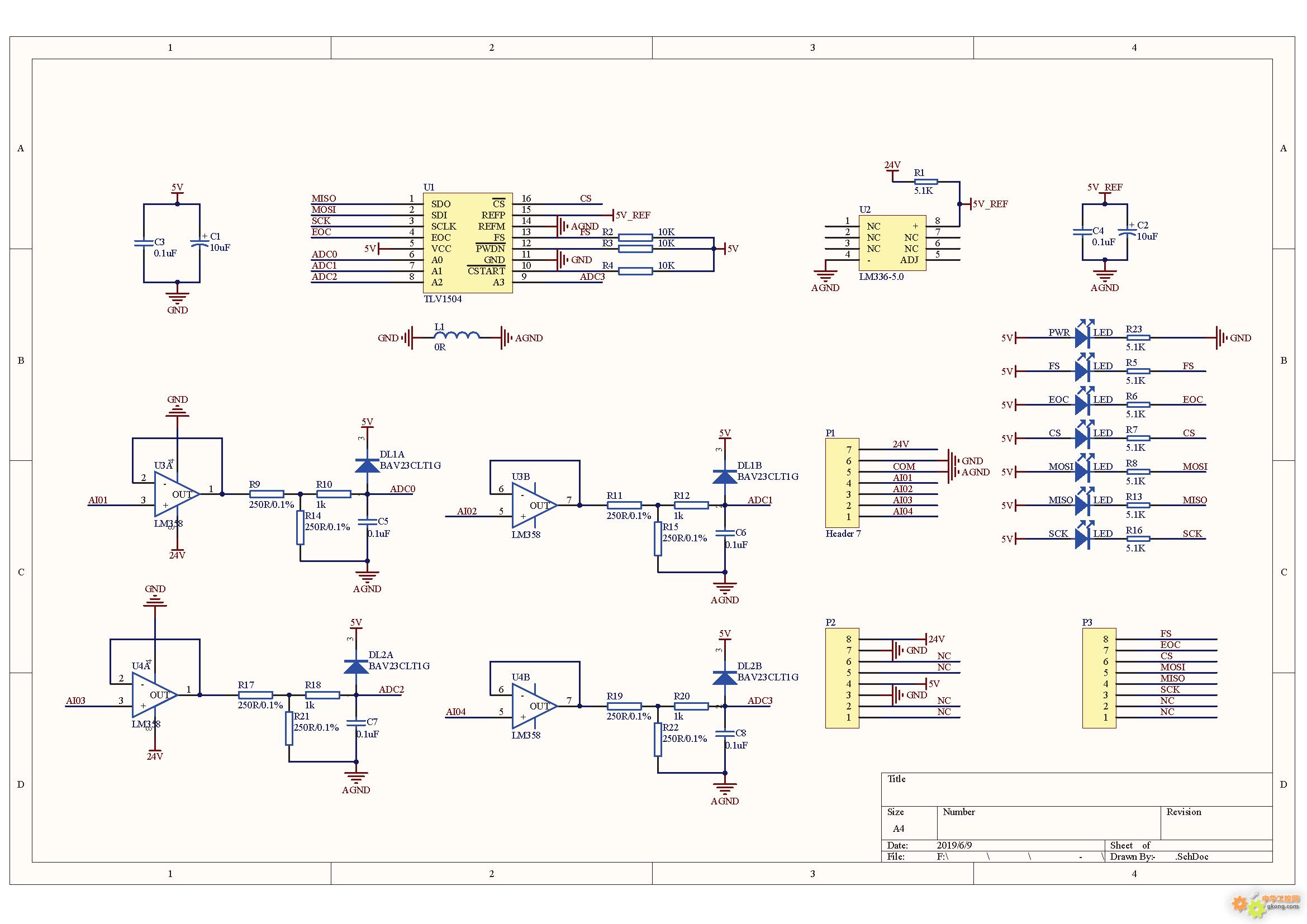Select diode DL2B symbol

click(x=725, y=677)
